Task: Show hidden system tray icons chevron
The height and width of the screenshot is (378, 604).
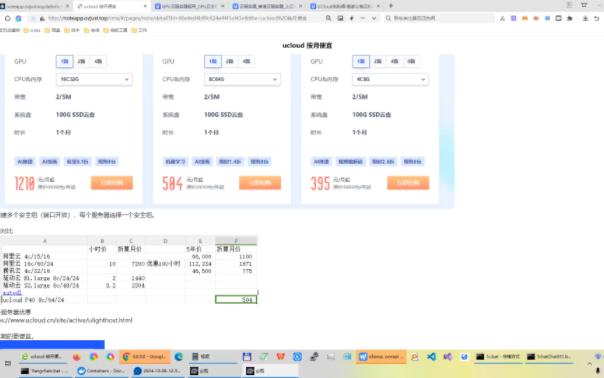Action: pyautogui.click(x=590, y=363)
